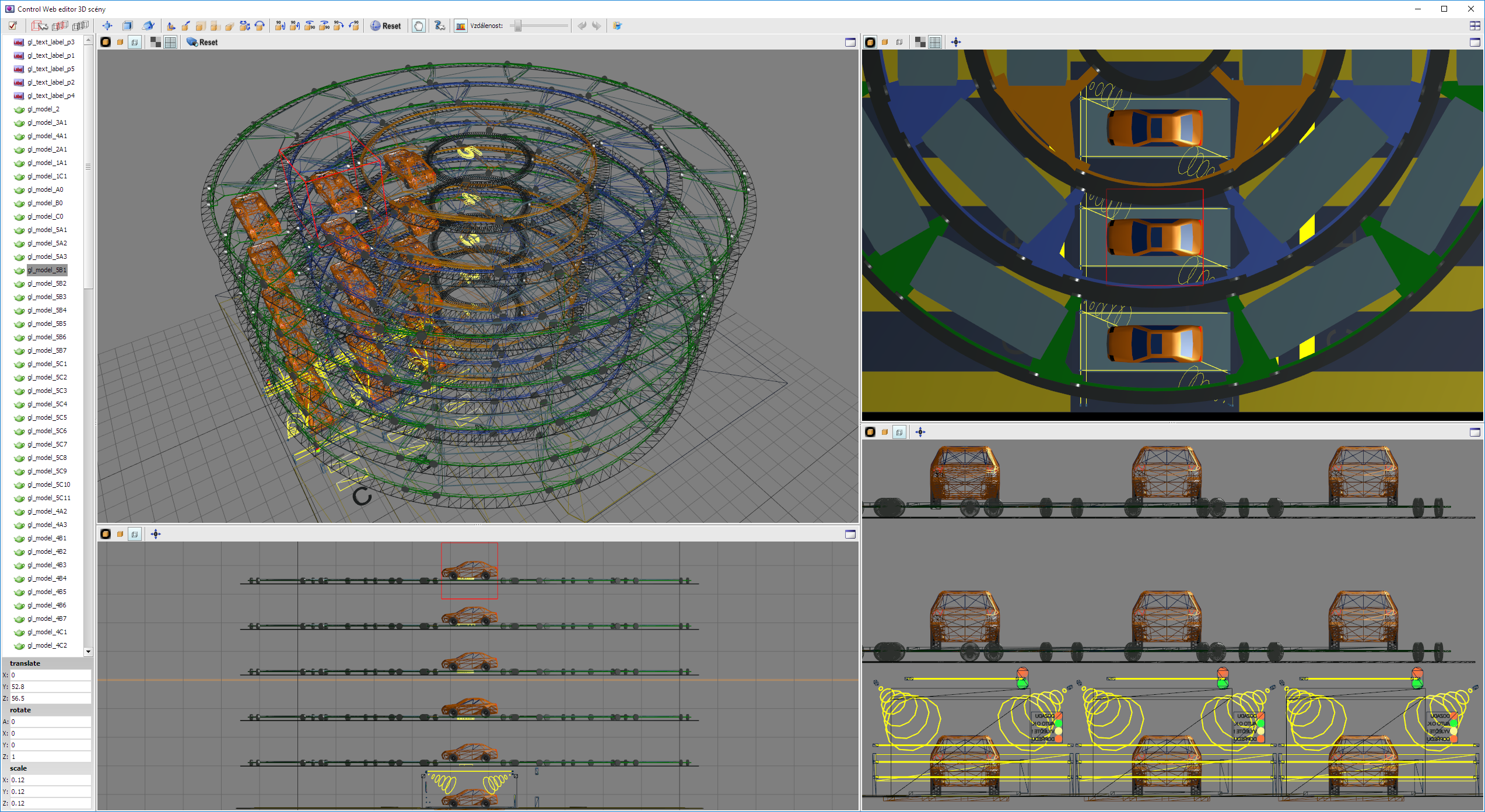Image resolution: width=1485 pixels, height=812 pixels.
Task: Click the redo arrow icon
Action: [596, 26]
